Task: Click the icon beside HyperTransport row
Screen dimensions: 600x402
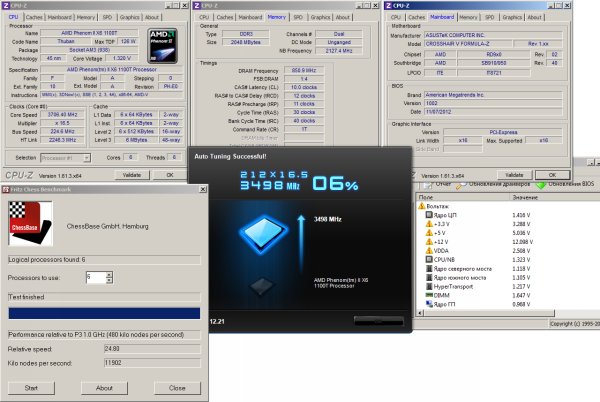Action: point(429,286)
